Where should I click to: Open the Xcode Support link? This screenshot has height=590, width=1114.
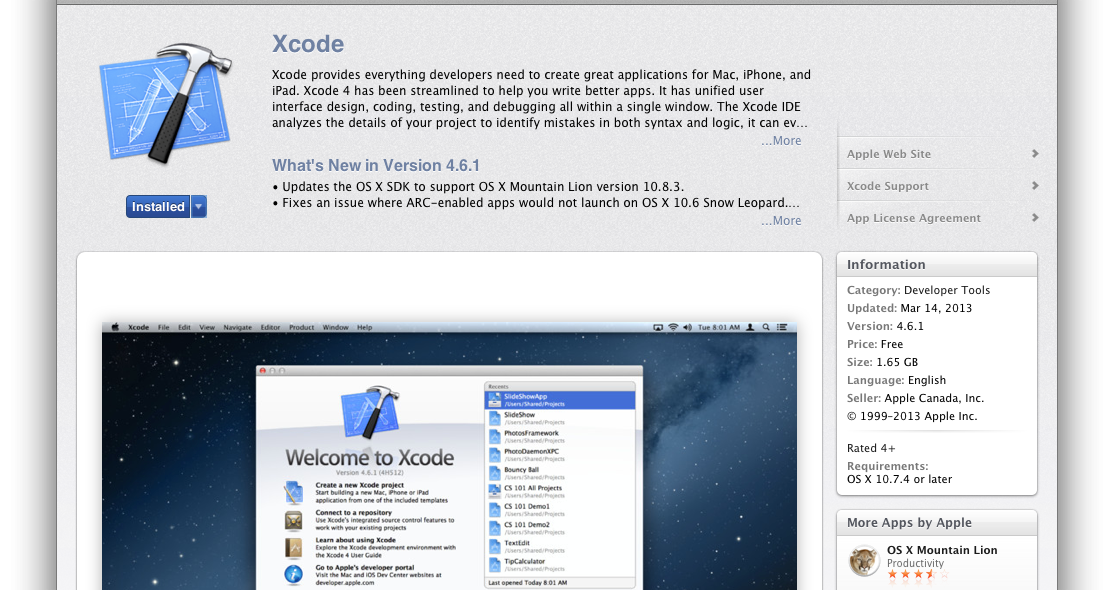[x=887, y=186]
